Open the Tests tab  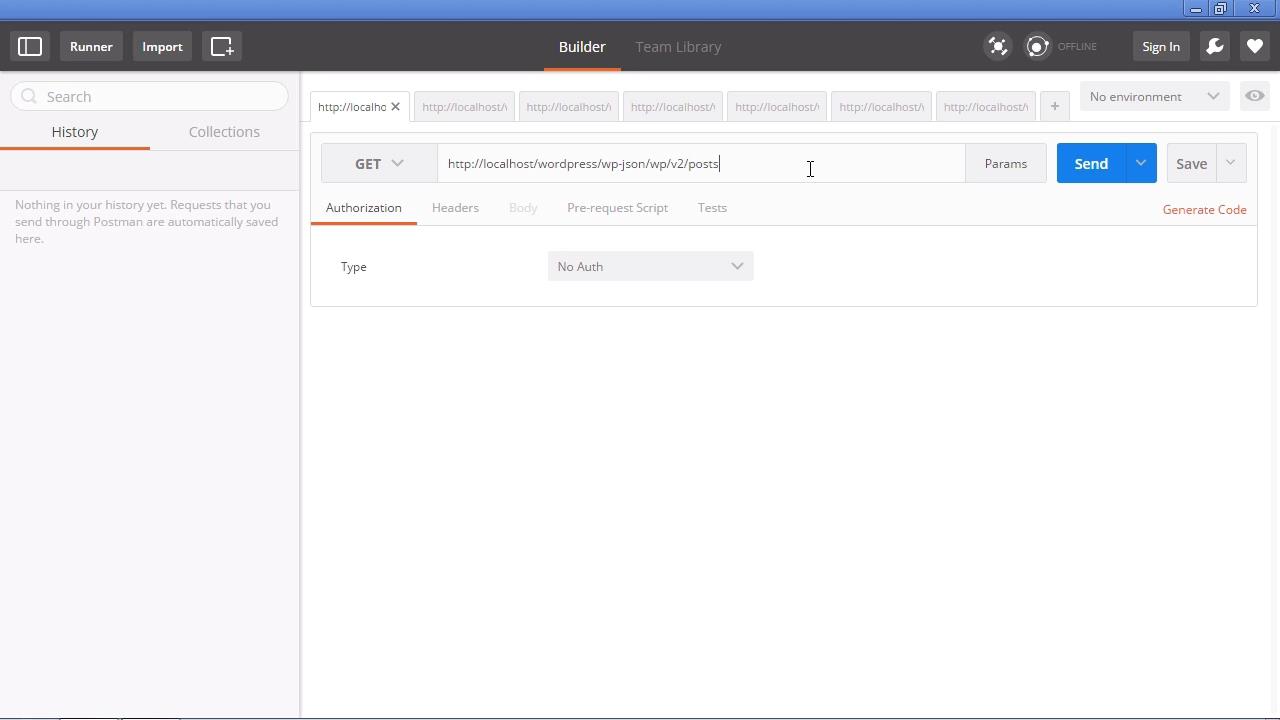712,208
